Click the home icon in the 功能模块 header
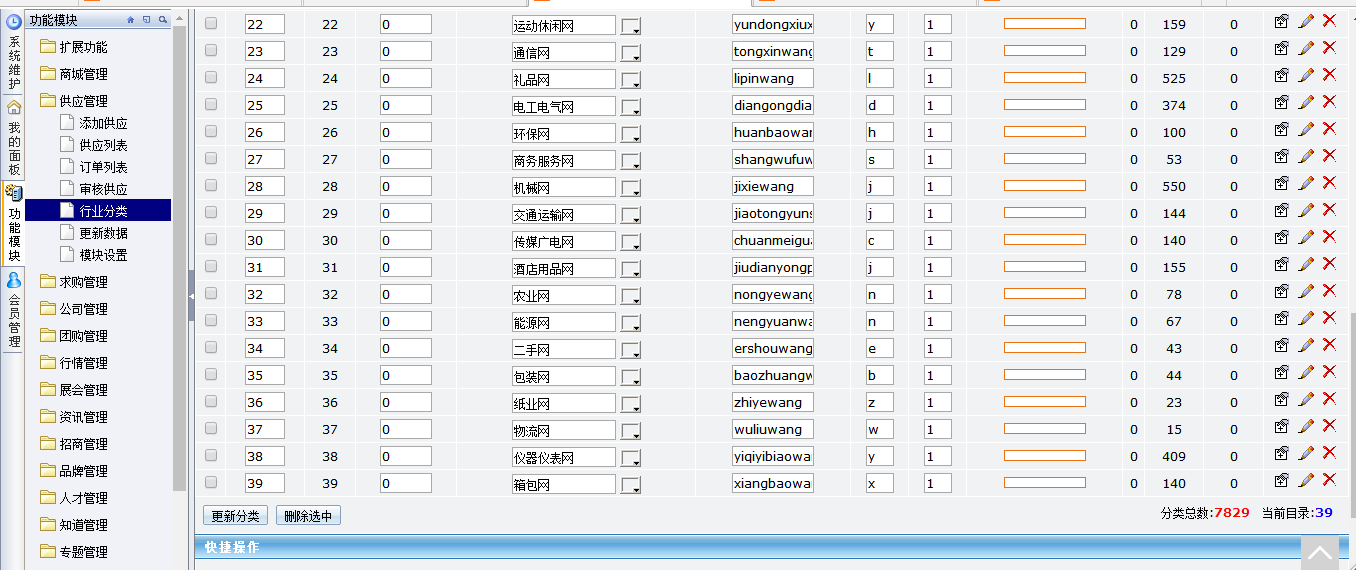This screenshot has height=570, width=1356. [131, 20]
